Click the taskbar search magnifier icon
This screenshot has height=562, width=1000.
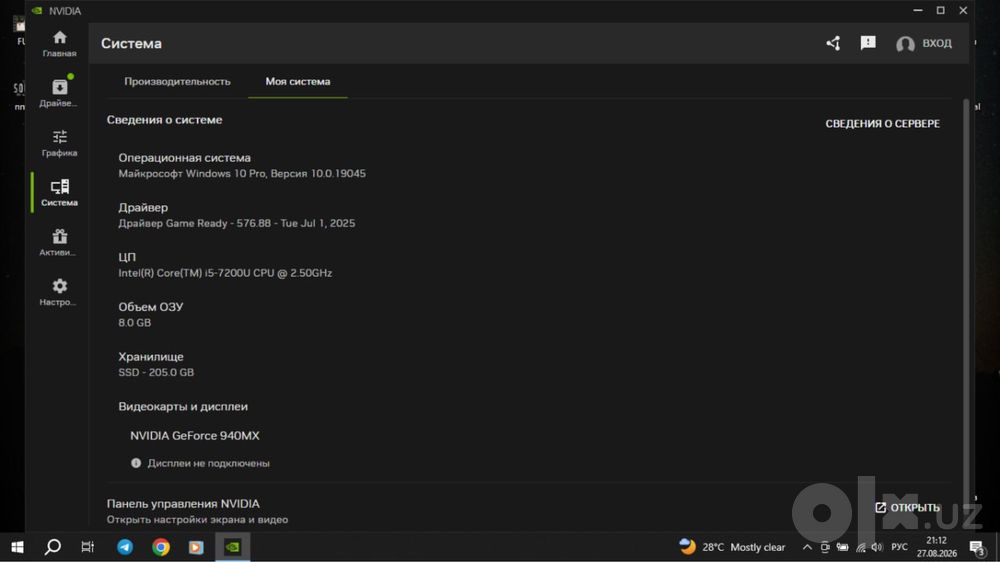(53, 547)
